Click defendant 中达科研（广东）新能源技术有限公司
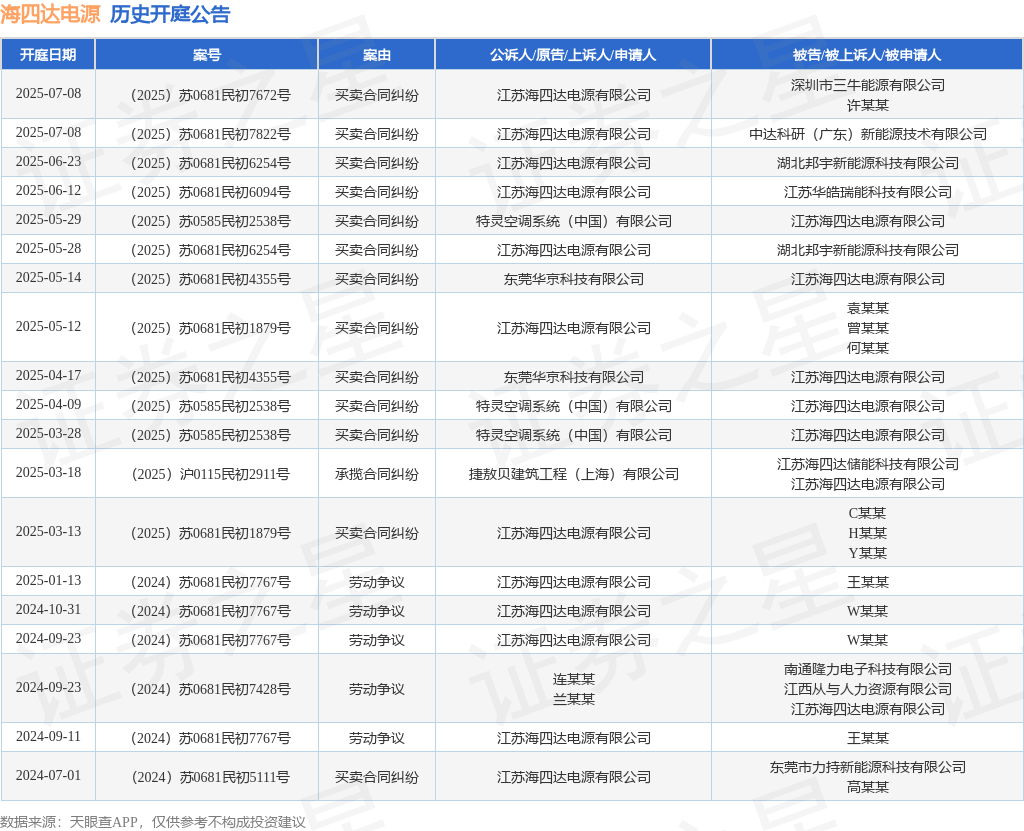1024x831 pixels. click(x=867, y=135)
